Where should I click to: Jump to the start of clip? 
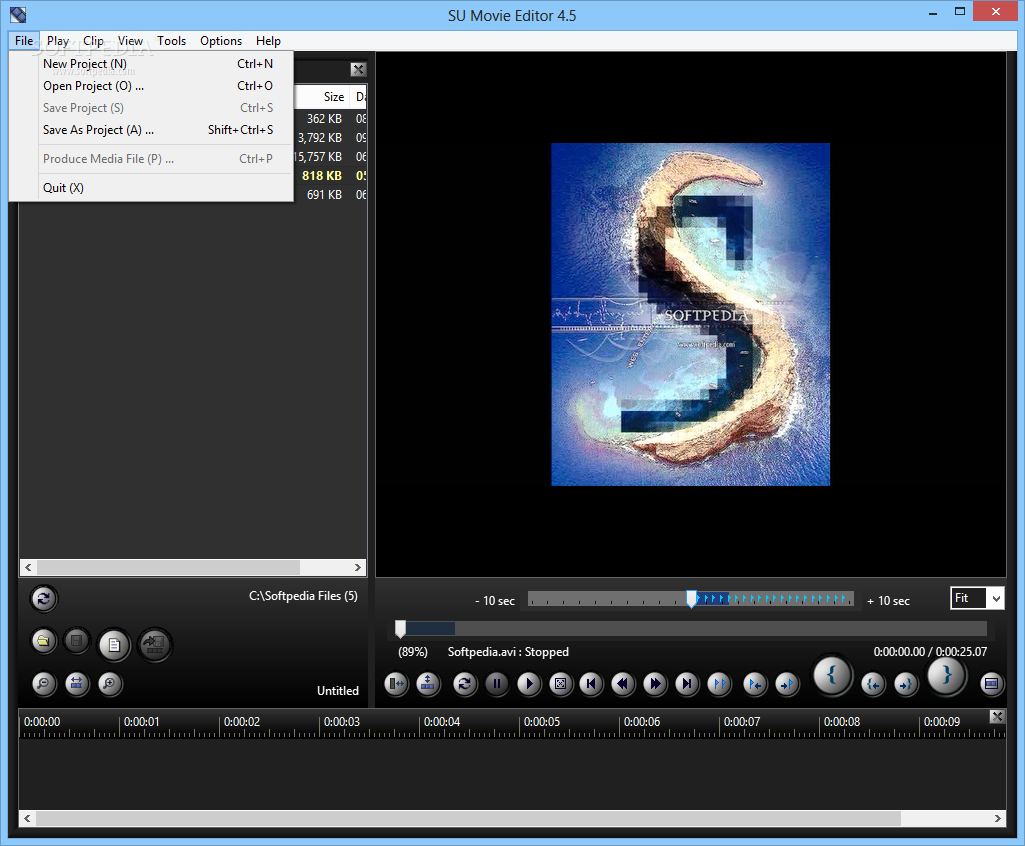[x=592, y=684]
